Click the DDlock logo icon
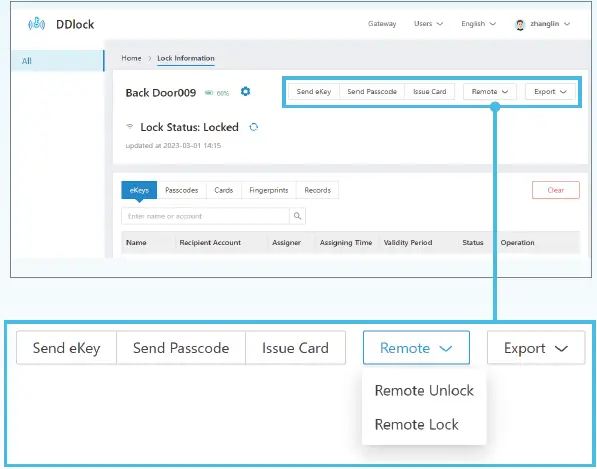597x469 pixels. pyautogui.click(x=37, y=24)
